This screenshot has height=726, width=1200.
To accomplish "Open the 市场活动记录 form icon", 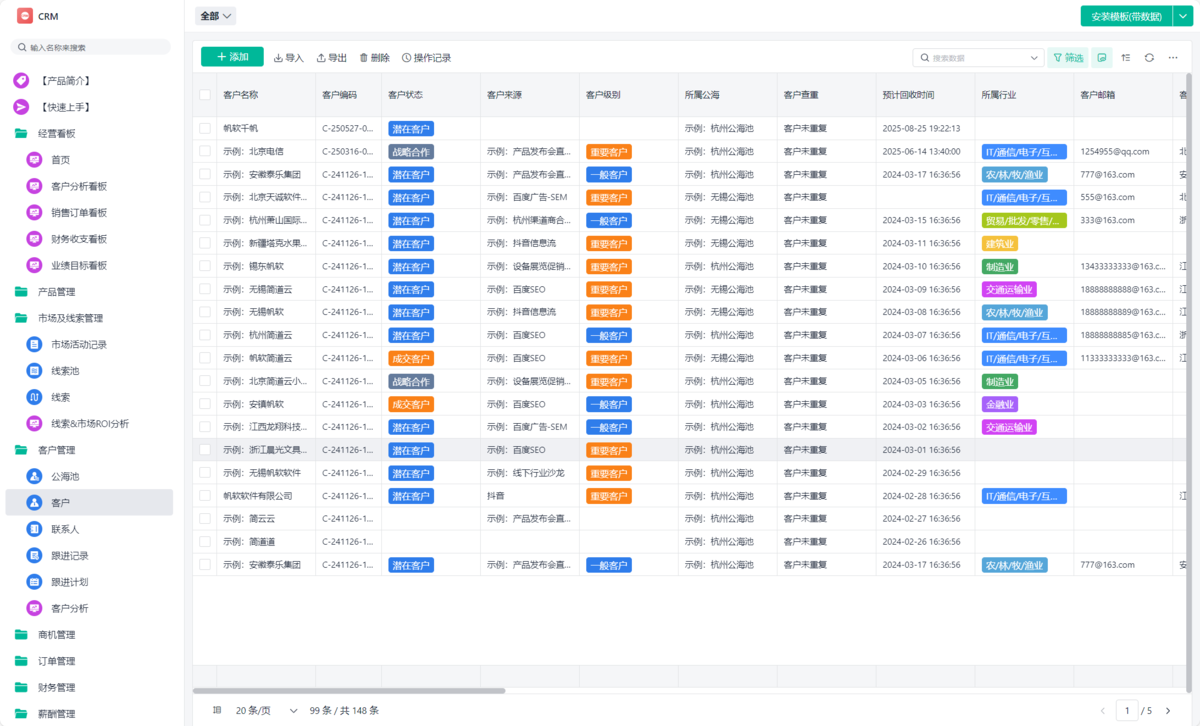I will pos(34,344).
